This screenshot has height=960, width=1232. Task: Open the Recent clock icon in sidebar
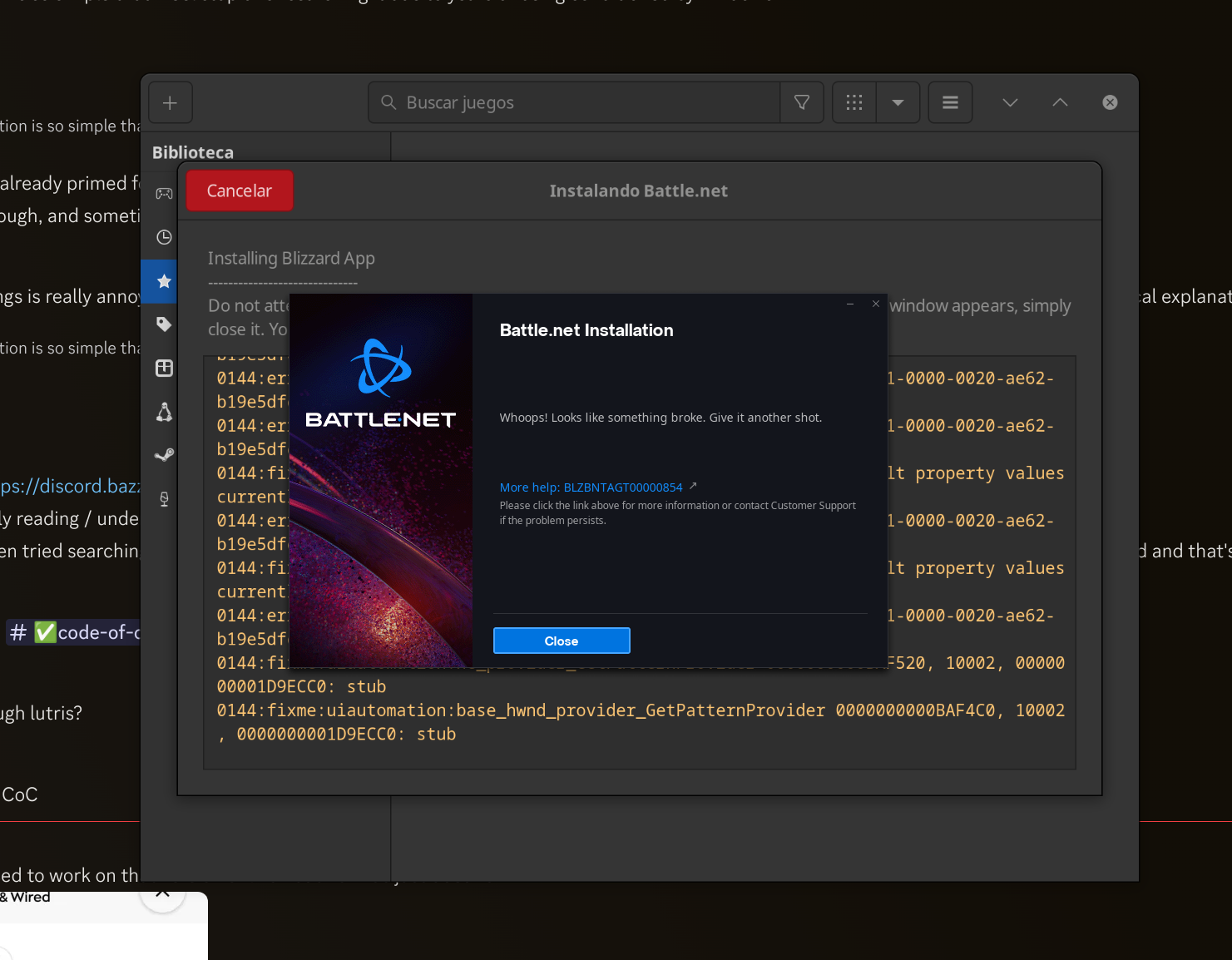(x=164, y=237)
